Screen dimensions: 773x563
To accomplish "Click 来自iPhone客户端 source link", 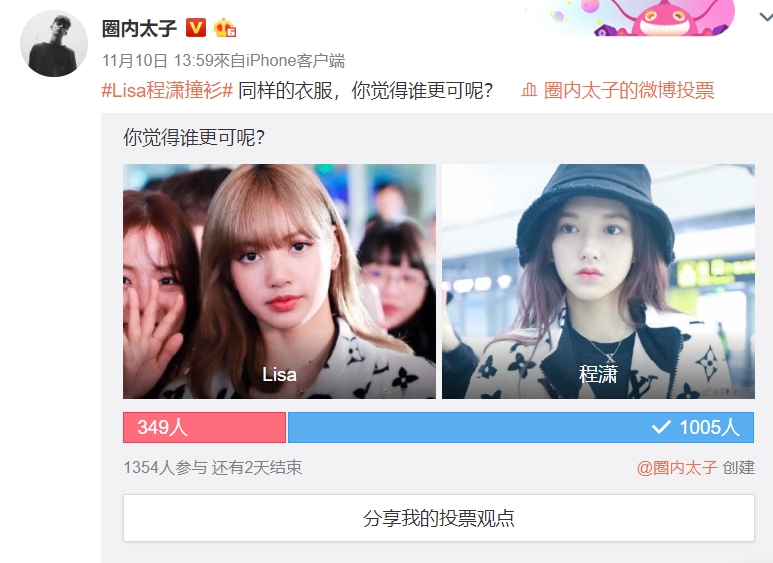I will click(280, 61).
